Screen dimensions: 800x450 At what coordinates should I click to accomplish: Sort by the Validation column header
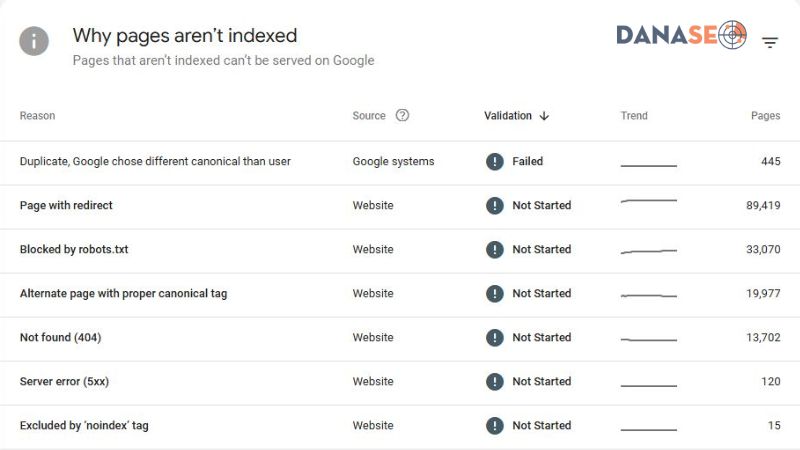click(x=508, y=116)
